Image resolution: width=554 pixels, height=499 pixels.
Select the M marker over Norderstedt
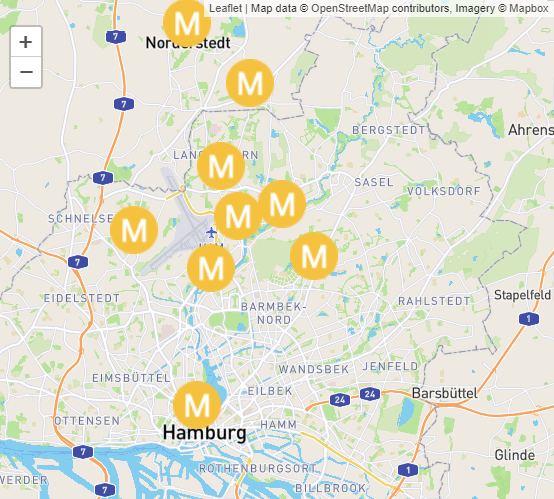tap(187, 23)
